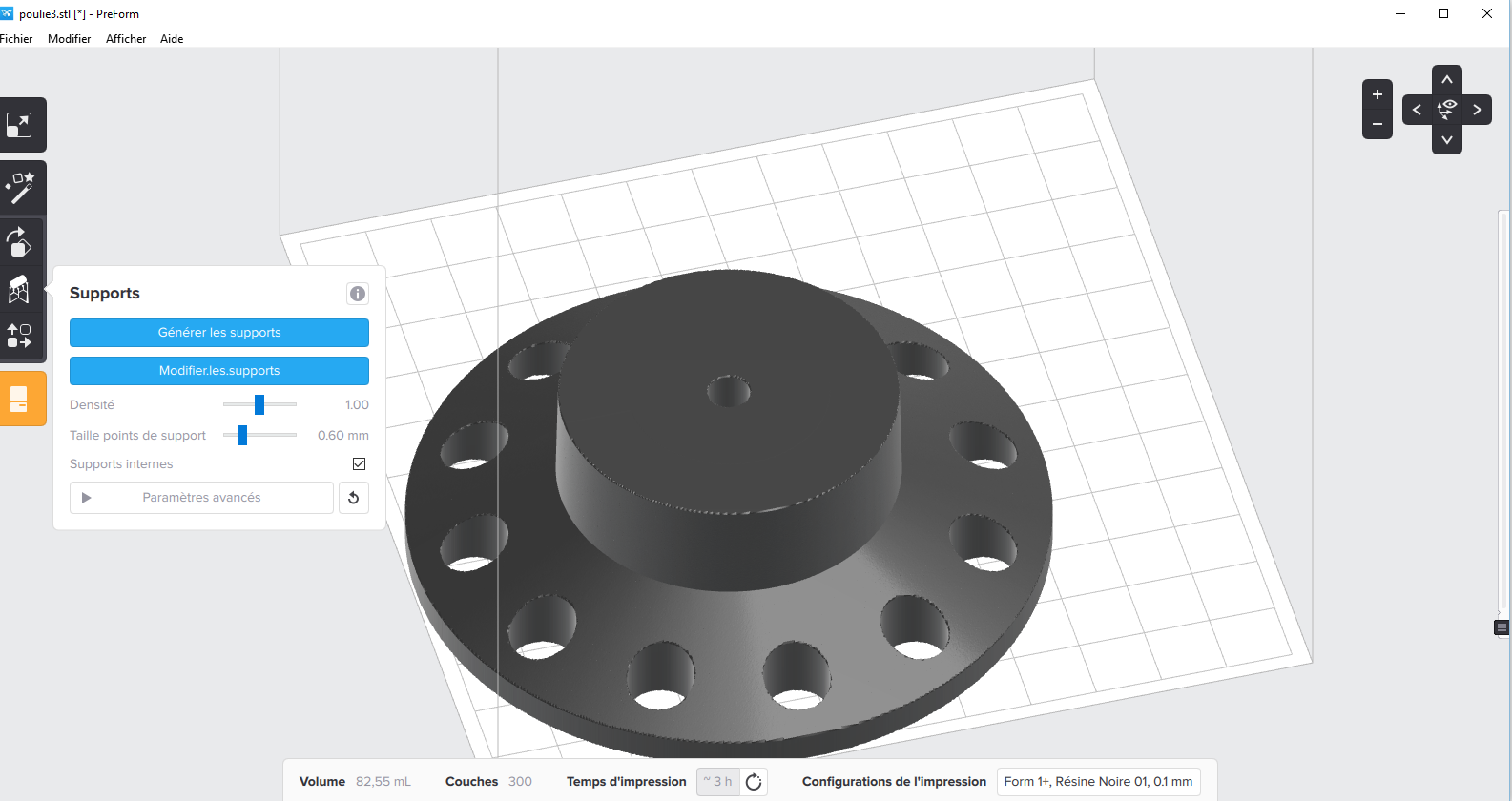Maximize the PreForm window
Image resolution: width=1512 pixels, height=801 pixels.
pos(1443,13)
